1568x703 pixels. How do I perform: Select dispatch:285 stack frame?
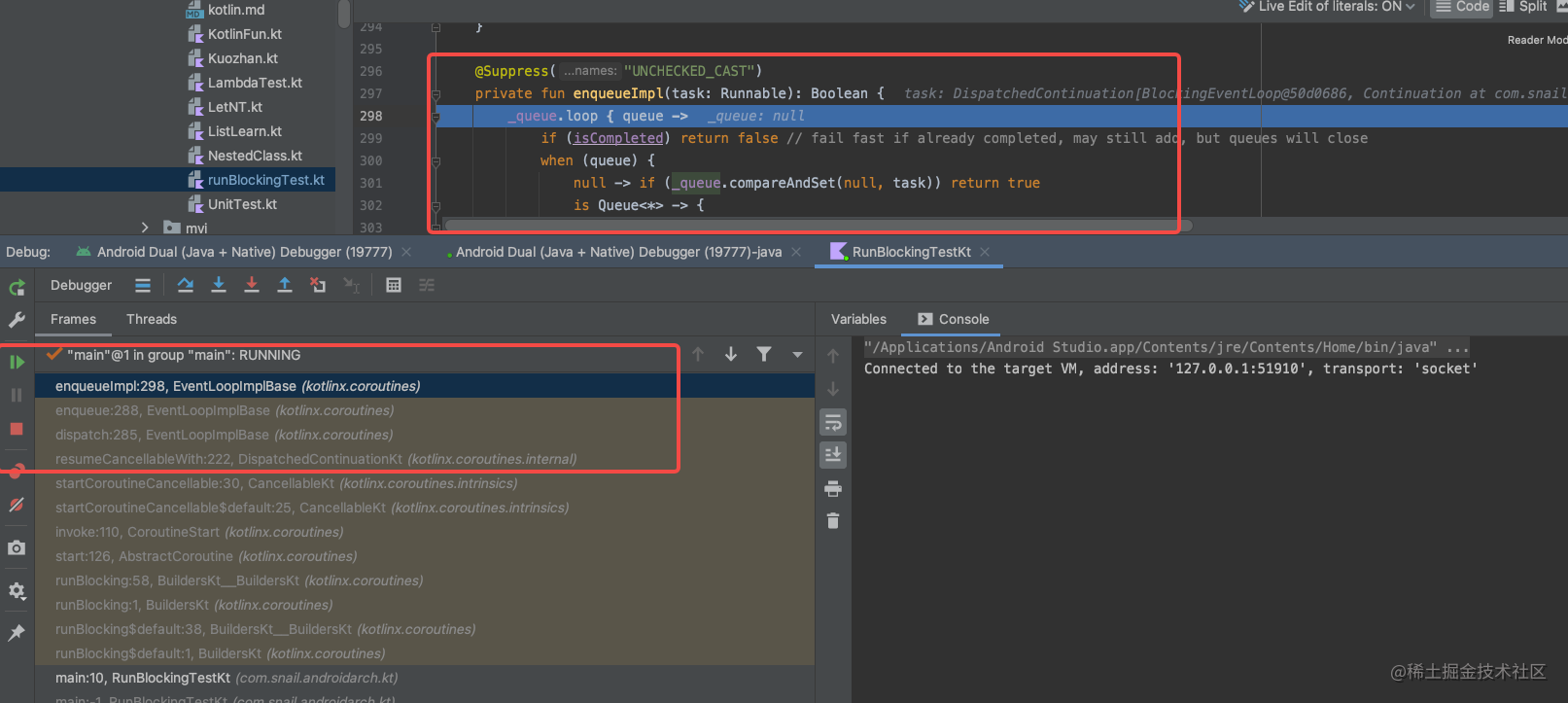click(425, 435)
